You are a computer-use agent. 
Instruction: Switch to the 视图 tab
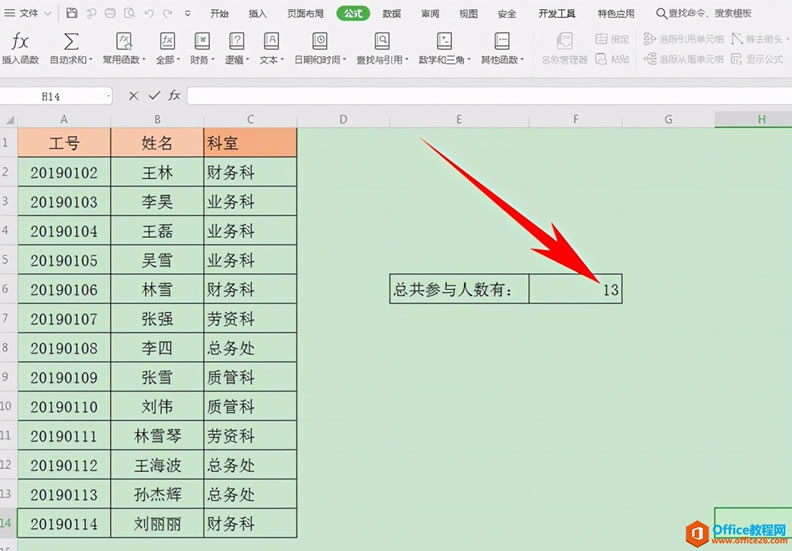(x=468, y=14)
